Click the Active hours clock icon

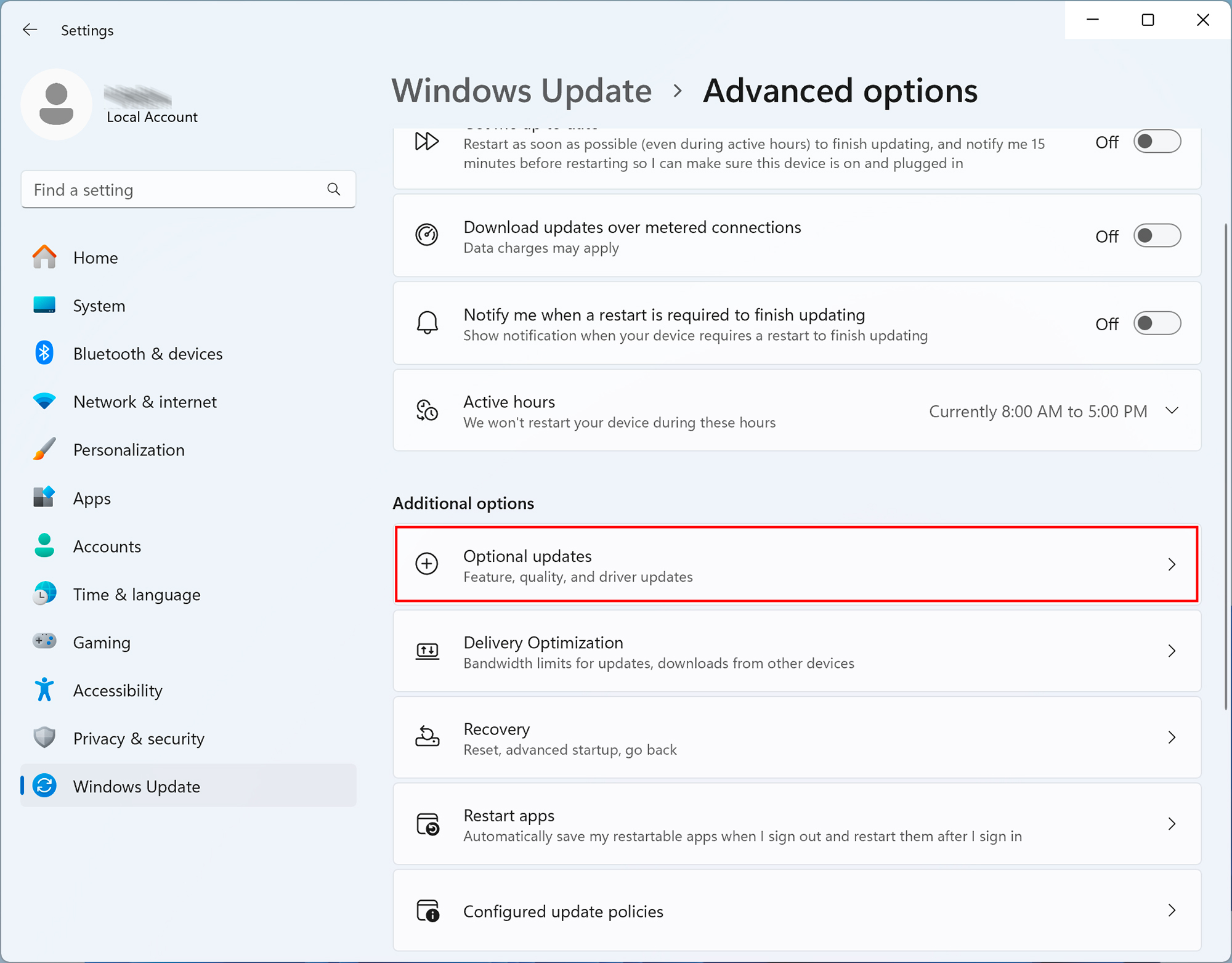coord(427,410)
